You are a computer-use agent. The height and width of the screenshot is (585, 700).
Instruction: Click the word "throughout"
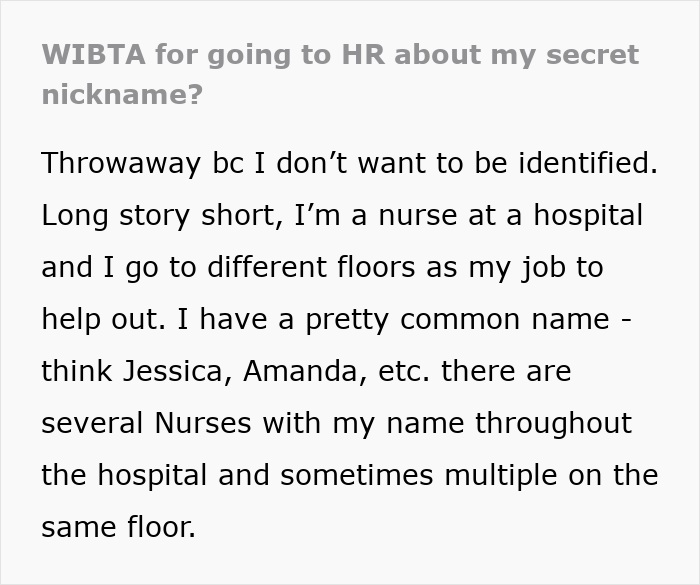click(553, 423)
